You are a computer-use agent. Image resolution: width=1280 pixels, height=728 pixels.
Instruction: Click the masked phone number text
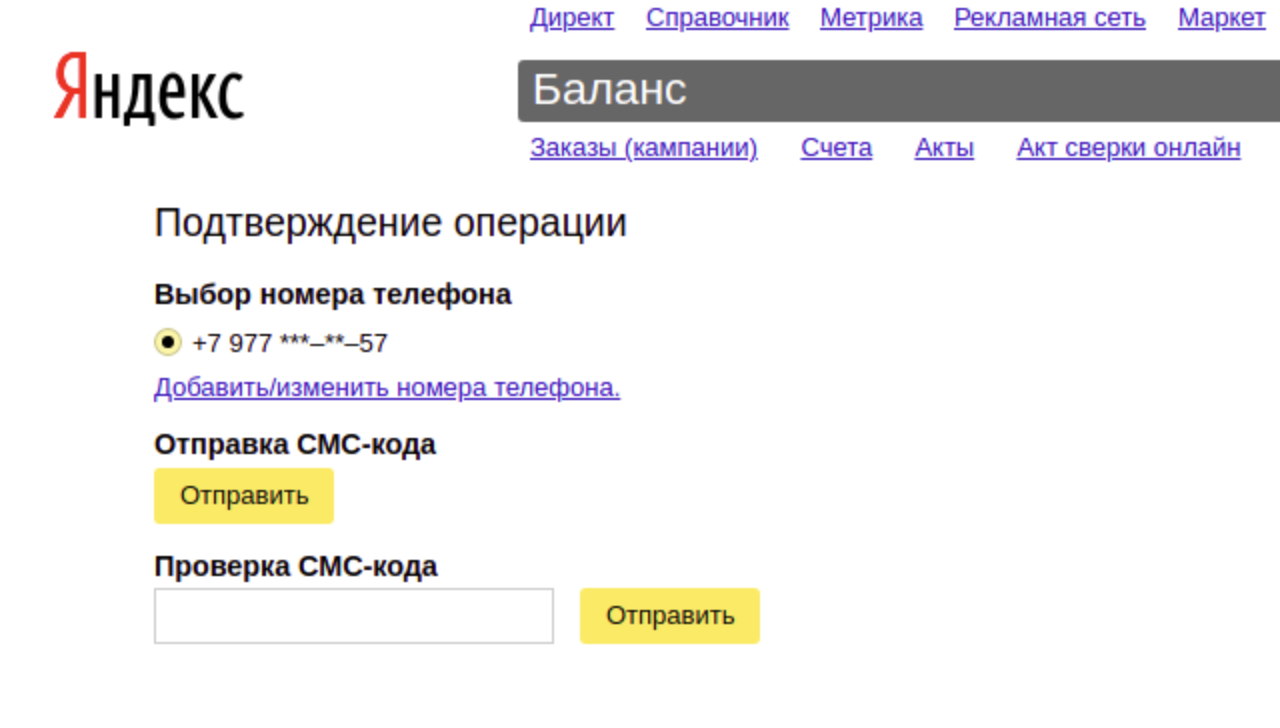[x=290, y=344]
